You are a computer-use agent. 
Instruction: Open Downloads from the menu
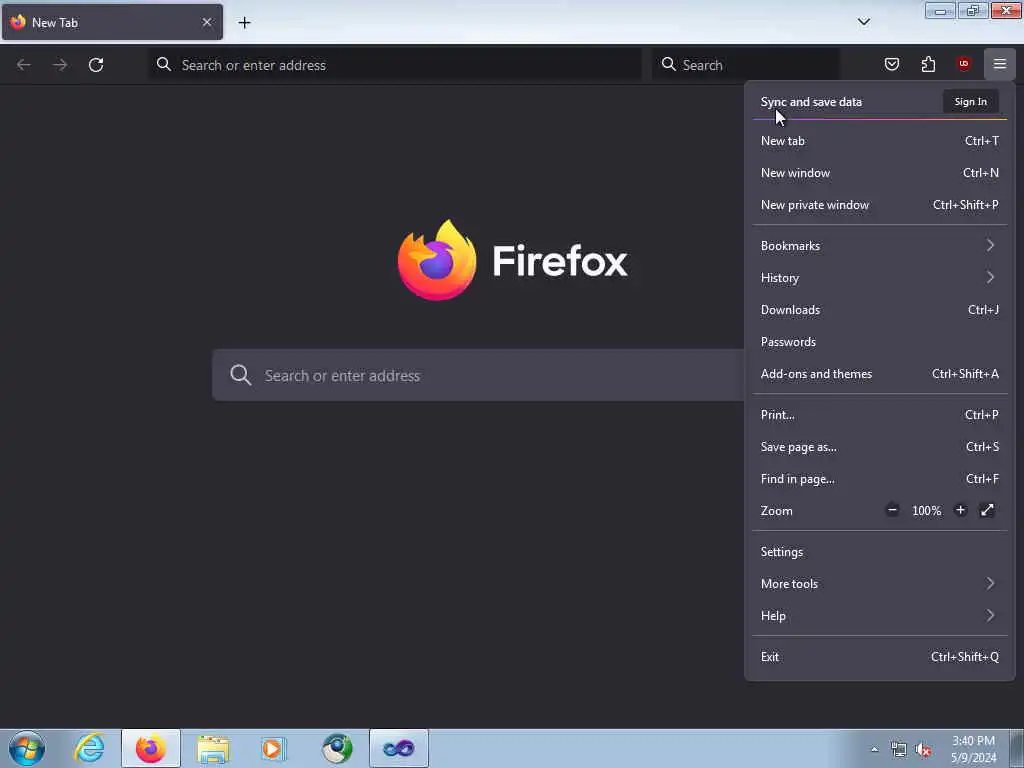click(879, 310)
